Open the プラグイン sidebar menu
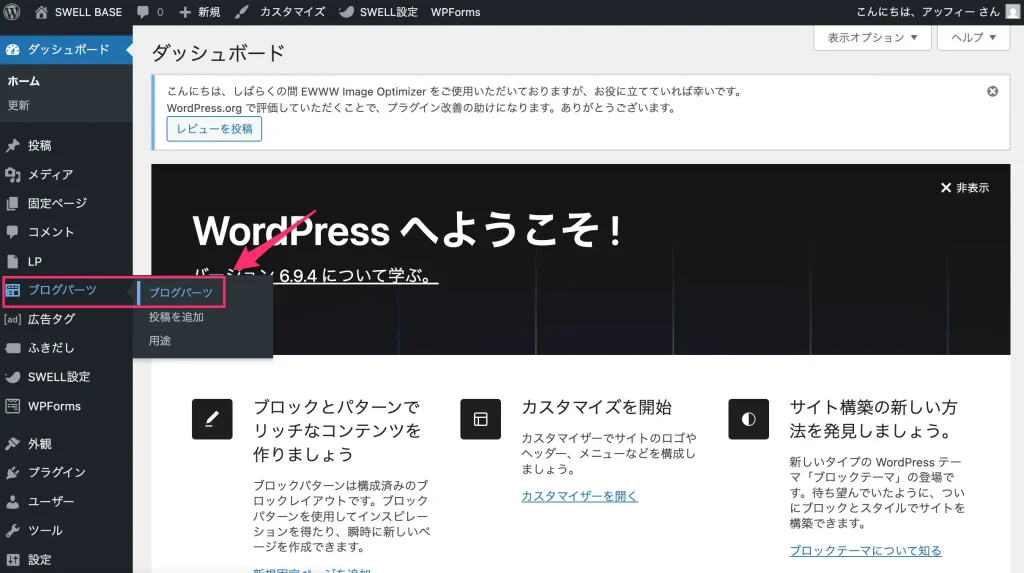The width and height of the screenshot is (1024, 573). tap(56, 472)
